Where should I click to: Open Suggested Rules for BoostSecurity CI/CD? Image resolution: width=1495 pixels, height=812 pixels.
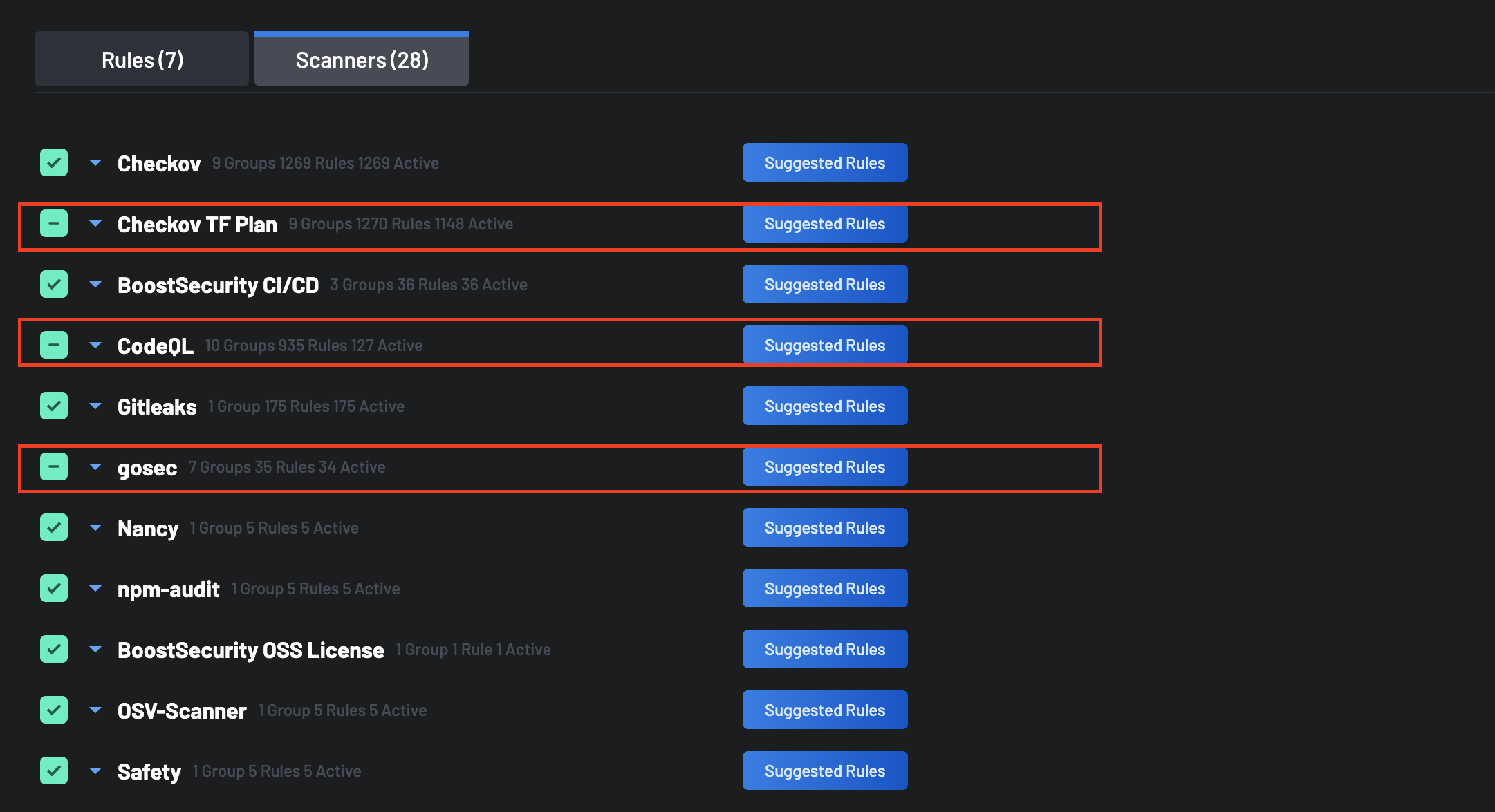pos(825,285)
